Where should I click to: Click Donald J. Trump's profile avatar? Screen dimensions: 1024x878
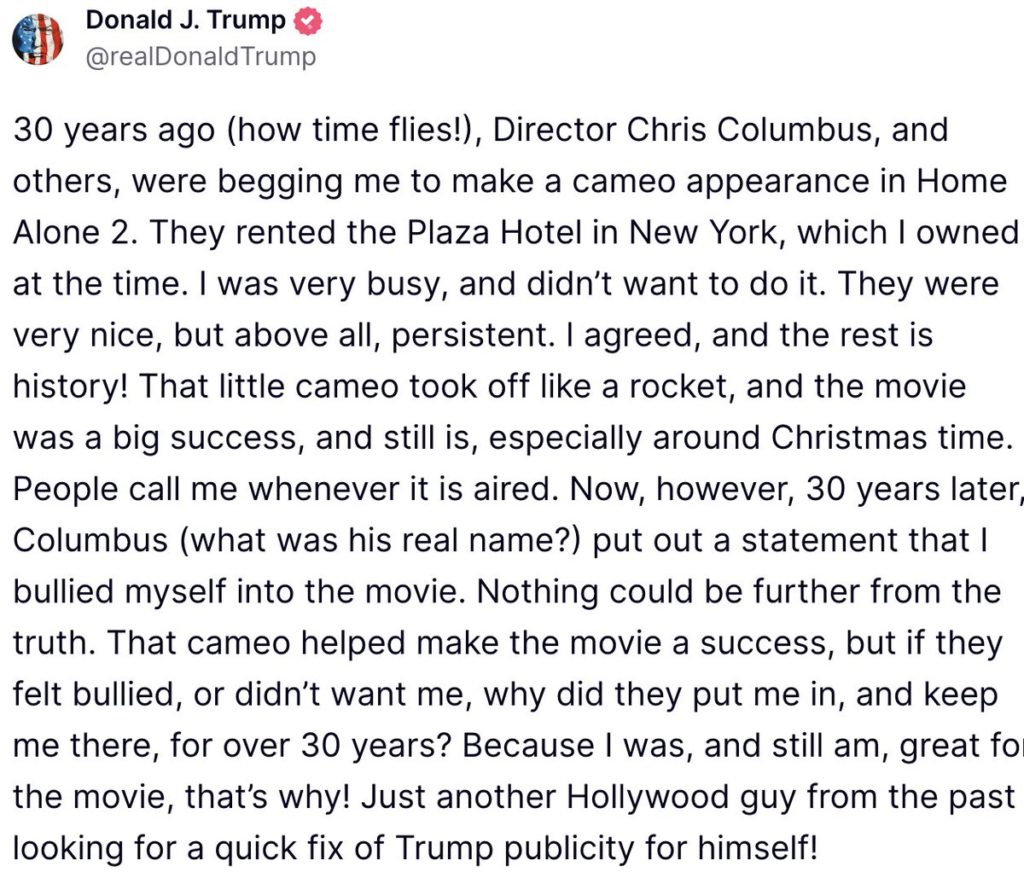(x=38, y=40)
